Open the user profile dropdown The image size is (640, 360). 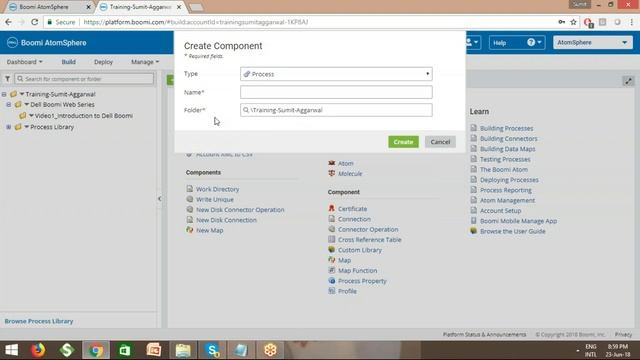coord(473,42)
